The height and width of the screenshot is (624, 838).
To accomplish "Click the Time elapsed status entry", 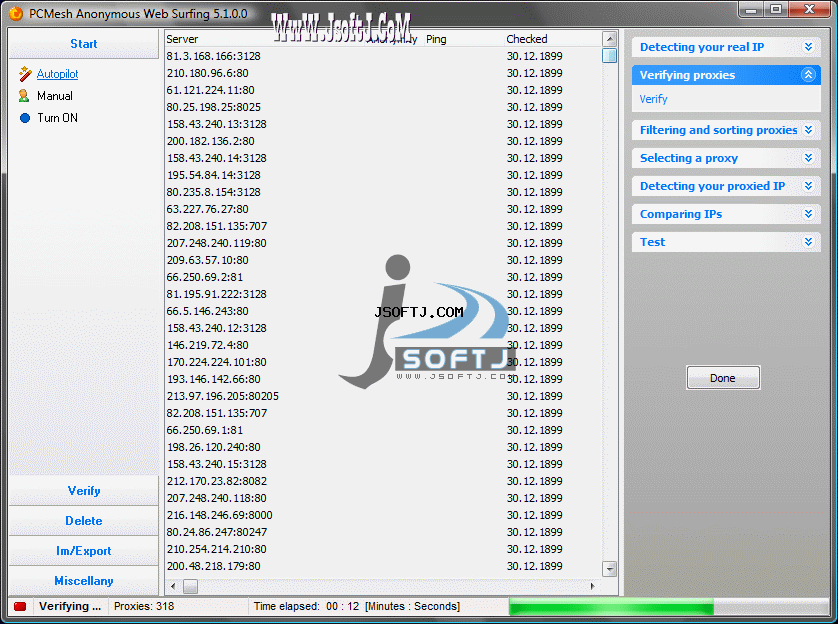I will [356, 606].
